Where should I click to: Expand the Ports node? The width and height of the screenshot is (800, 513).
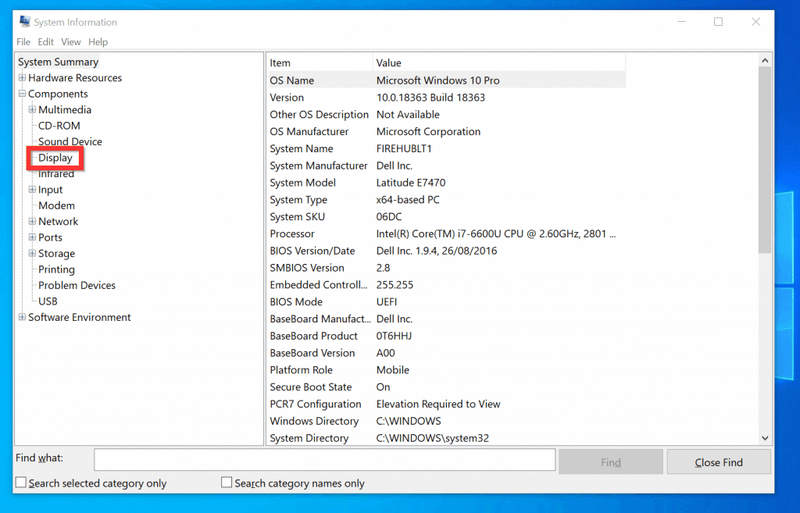point(32,237)
